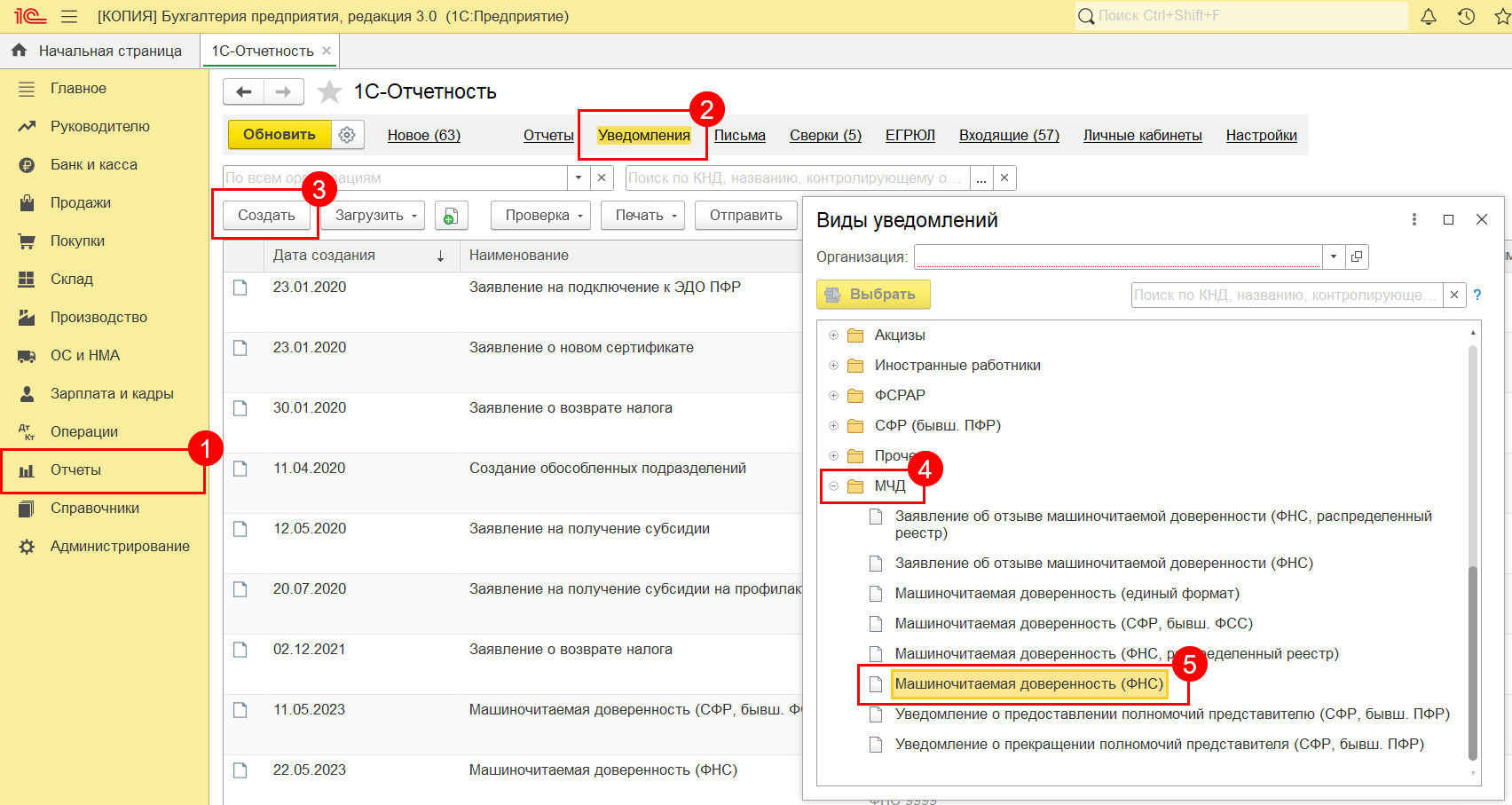Open the settings gear next to Обновить
Image resolution: width=1512 pixels, height=805 pixels.
click(x=347, y=135)
